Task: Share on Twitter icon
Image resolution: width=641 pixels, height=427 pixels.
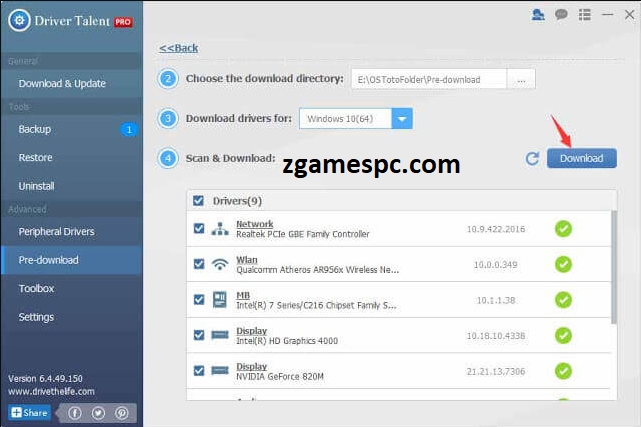Action: coord(98,413)
